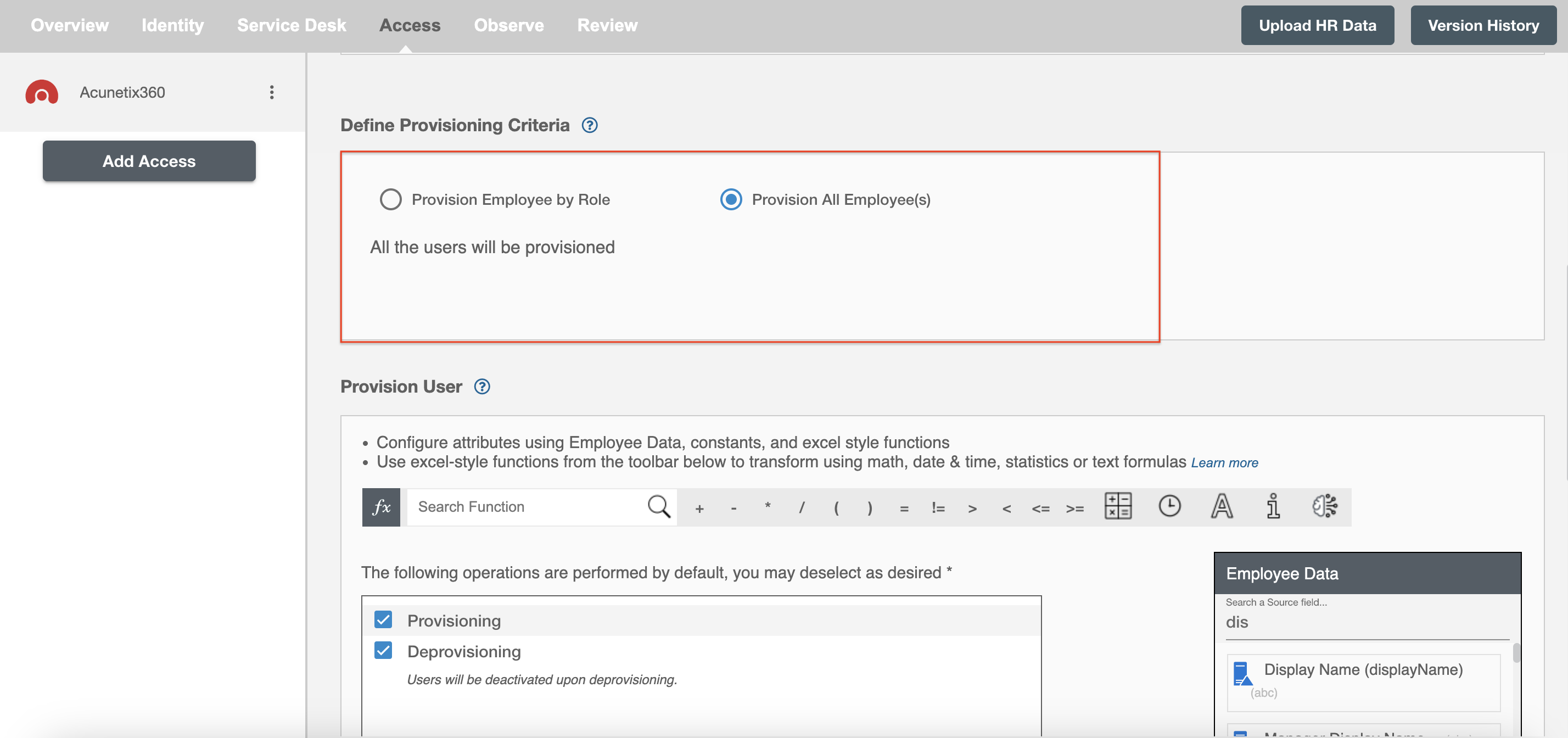Image resolution: width=1568 pixels, height=738 pixels.
Task: Click the clock/time icon in toolbar
Action: tap(1170, 507)
